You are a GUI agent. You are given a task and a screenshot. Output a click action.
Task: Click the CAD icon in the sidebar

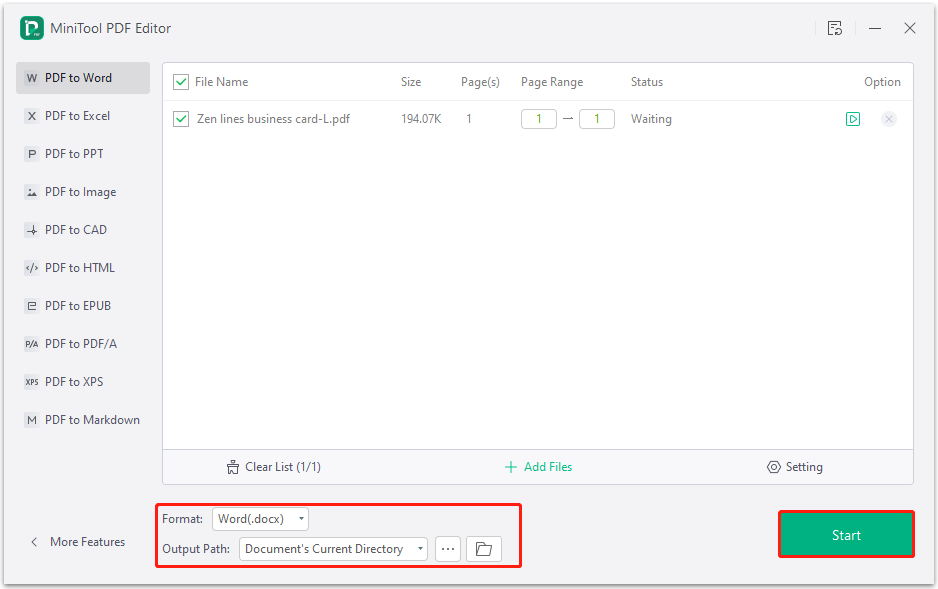pos(32,230)
